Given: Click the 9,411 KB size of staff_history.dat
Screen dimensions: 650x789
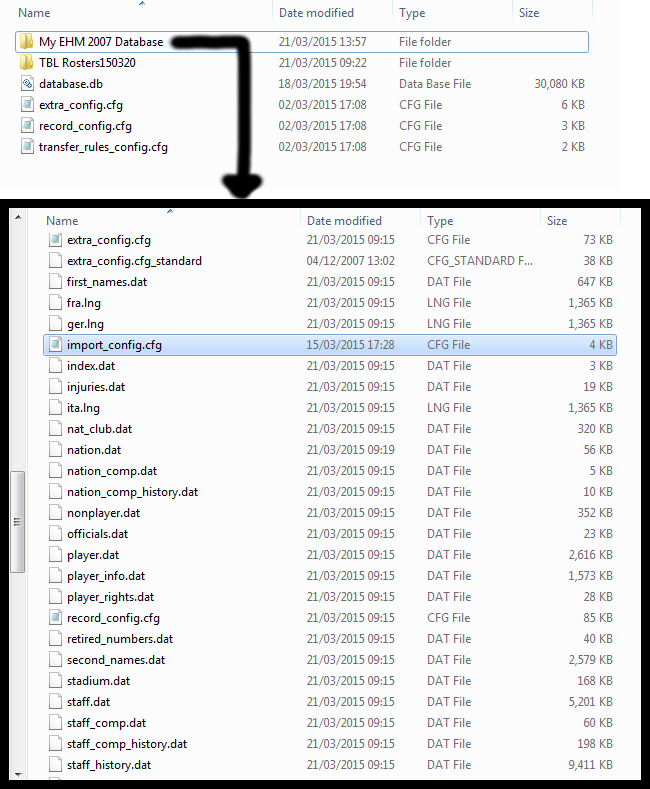Looking at the screenshot, I should (591, 765).
